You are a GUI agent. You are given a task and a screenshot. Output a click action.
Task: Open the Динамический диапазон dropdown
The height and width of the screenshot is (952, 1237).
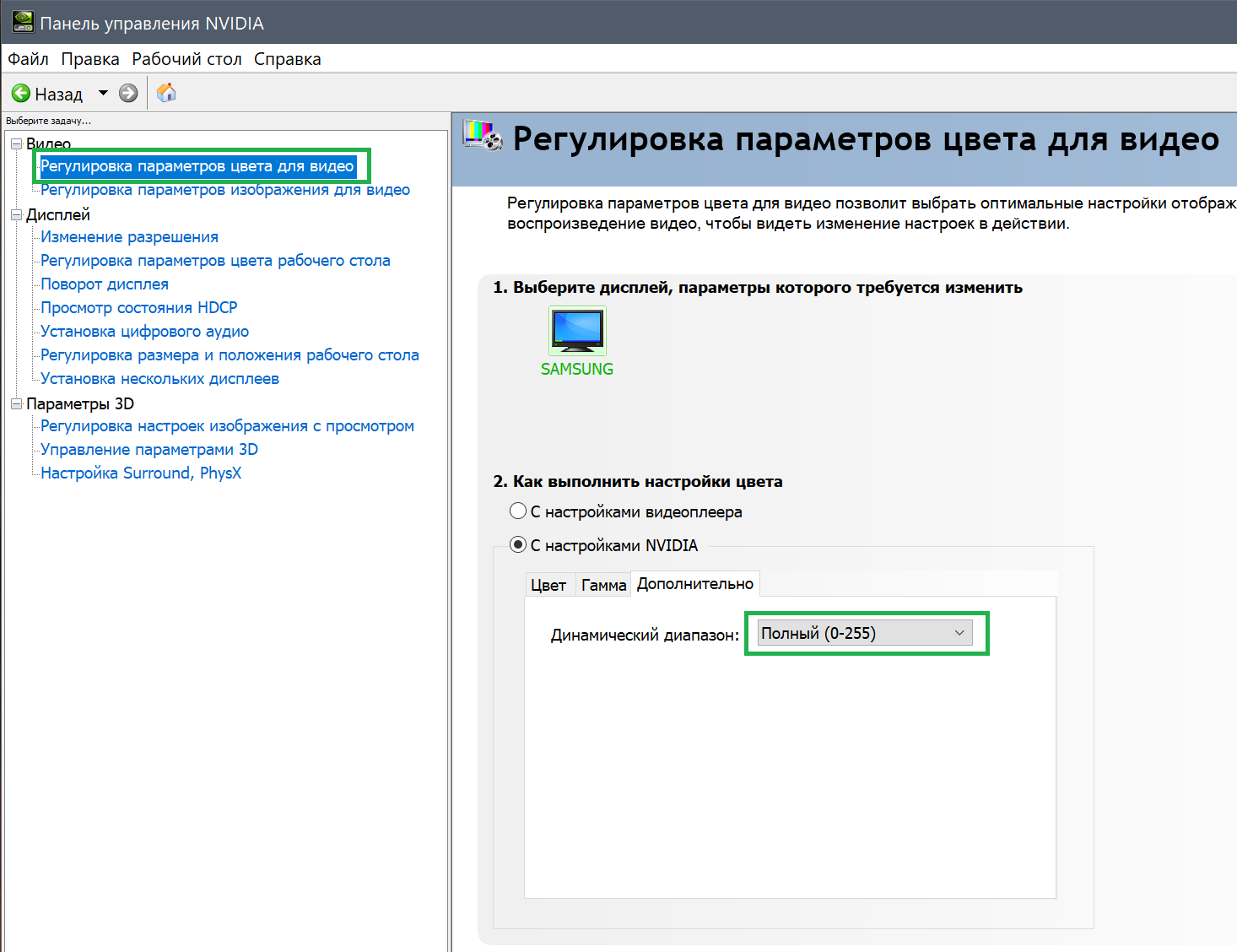865,633
